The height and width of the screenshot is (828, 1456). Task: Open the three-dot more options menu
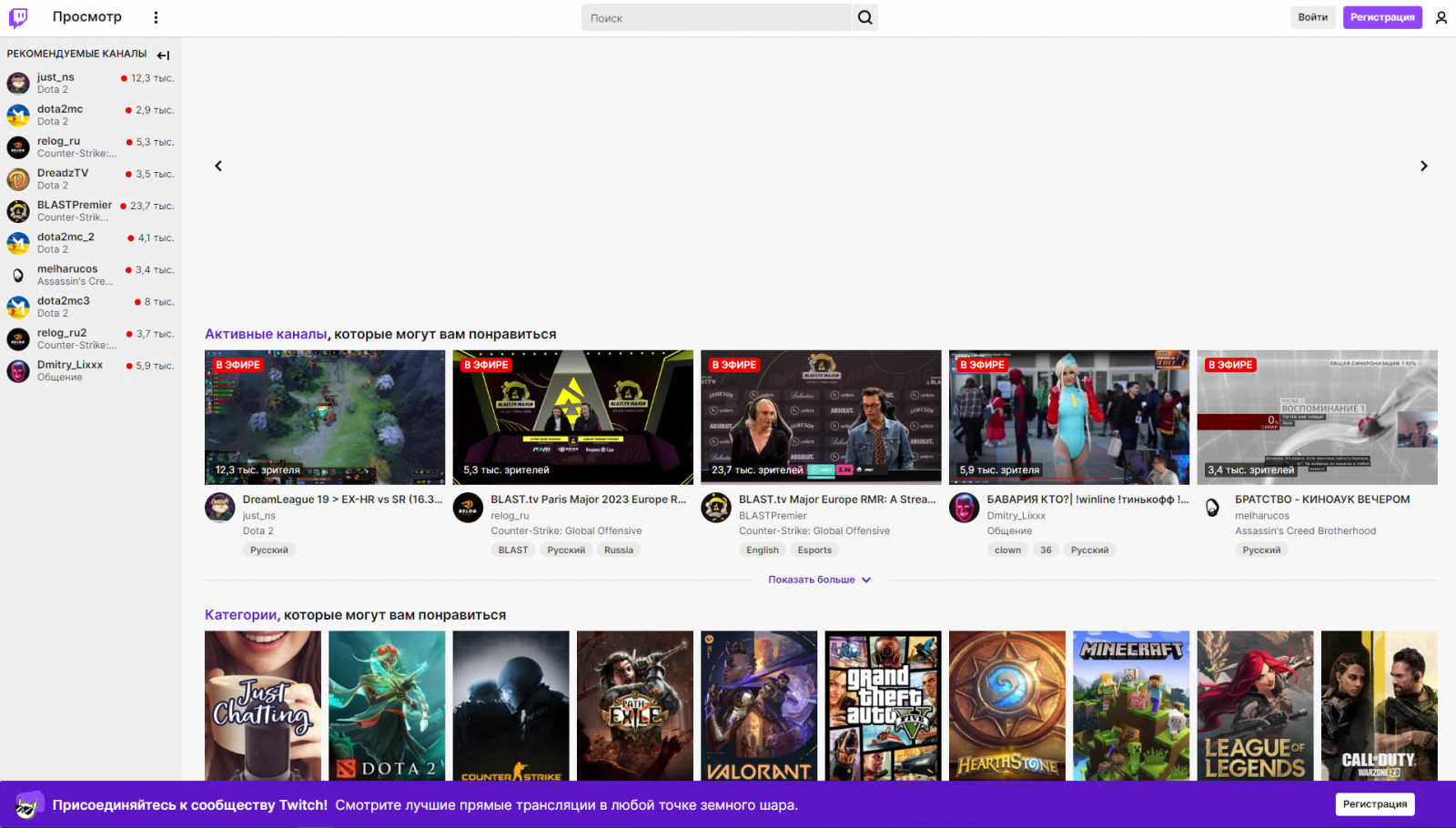[156, 17]
